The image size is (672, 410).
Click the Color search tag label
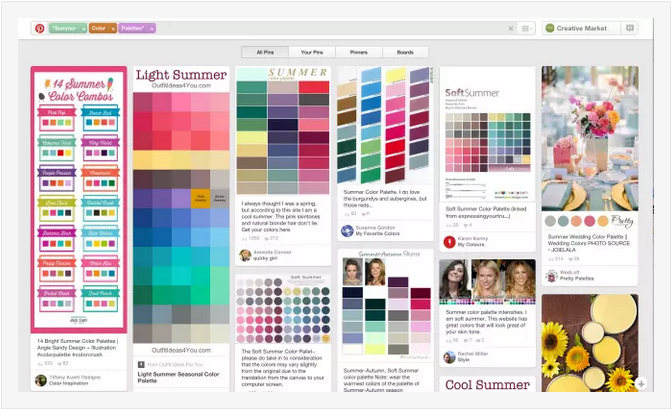tap(99, 29)
